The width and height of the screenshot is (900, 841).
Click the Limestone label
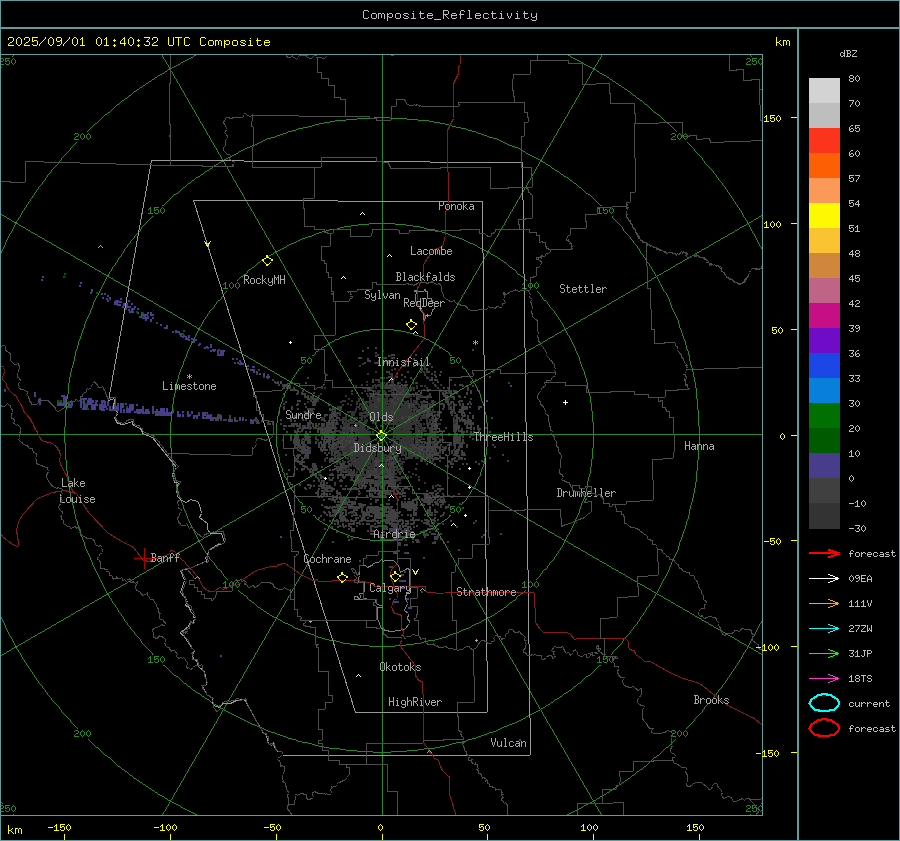click(189, 386)
